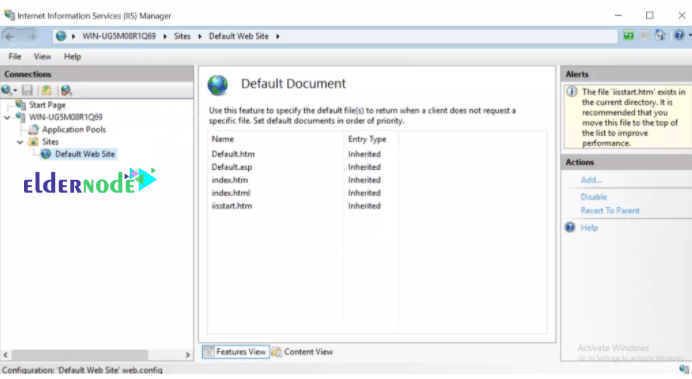Viewport: 692px width, 379px height.
Task: Open dropdown arrow after globe in breadcrumb
Action: 73,36
